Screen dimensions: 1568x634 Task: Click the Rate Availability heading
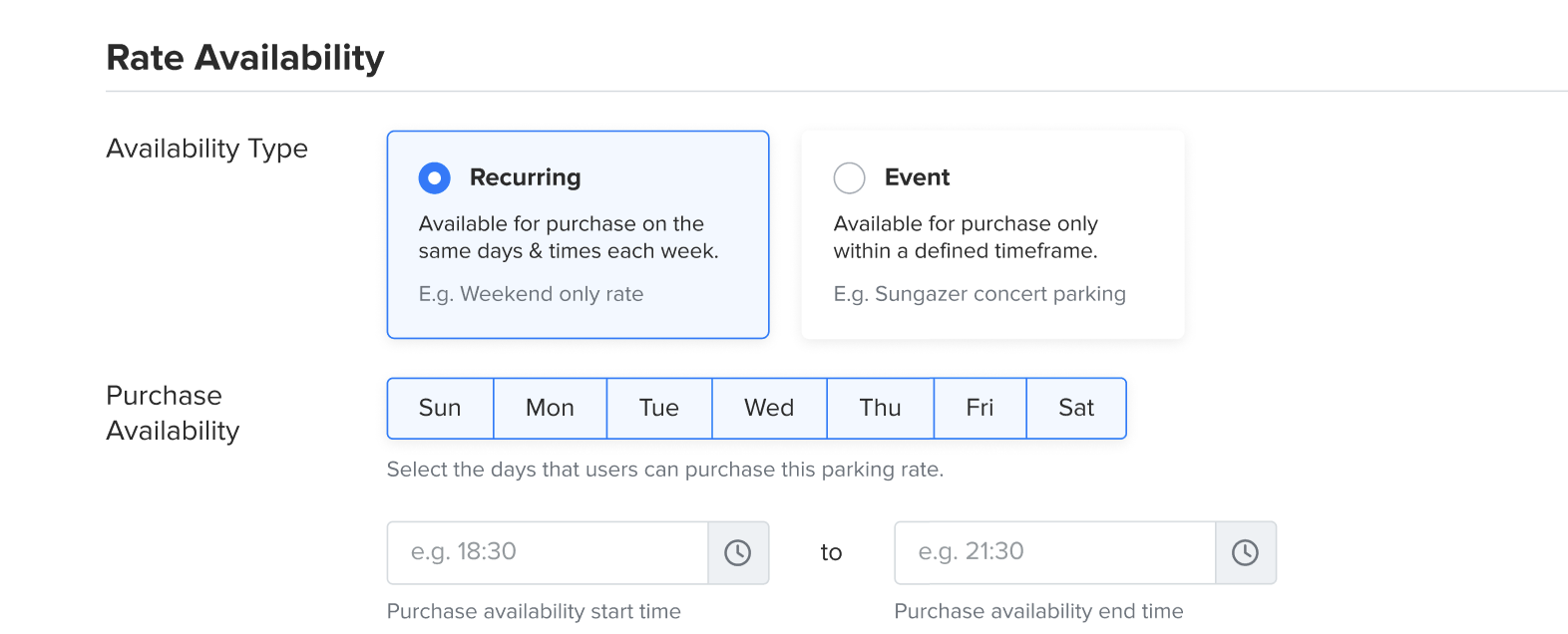tap(245, 58)
